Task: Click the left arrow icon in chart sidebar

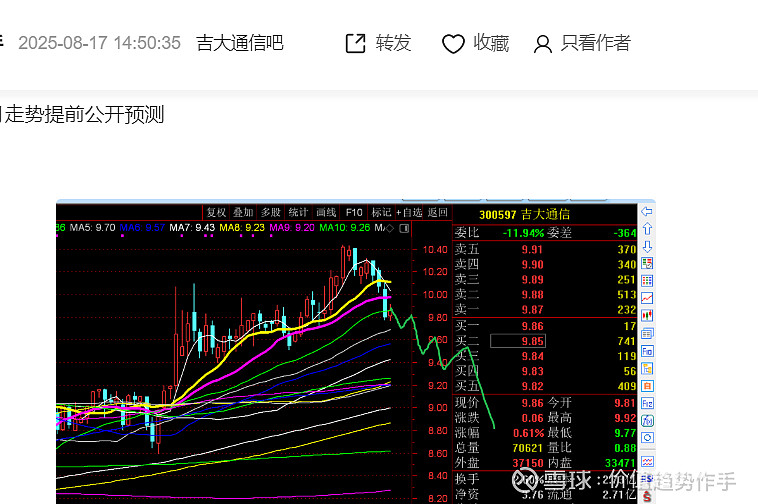Action: pos(647,211)
